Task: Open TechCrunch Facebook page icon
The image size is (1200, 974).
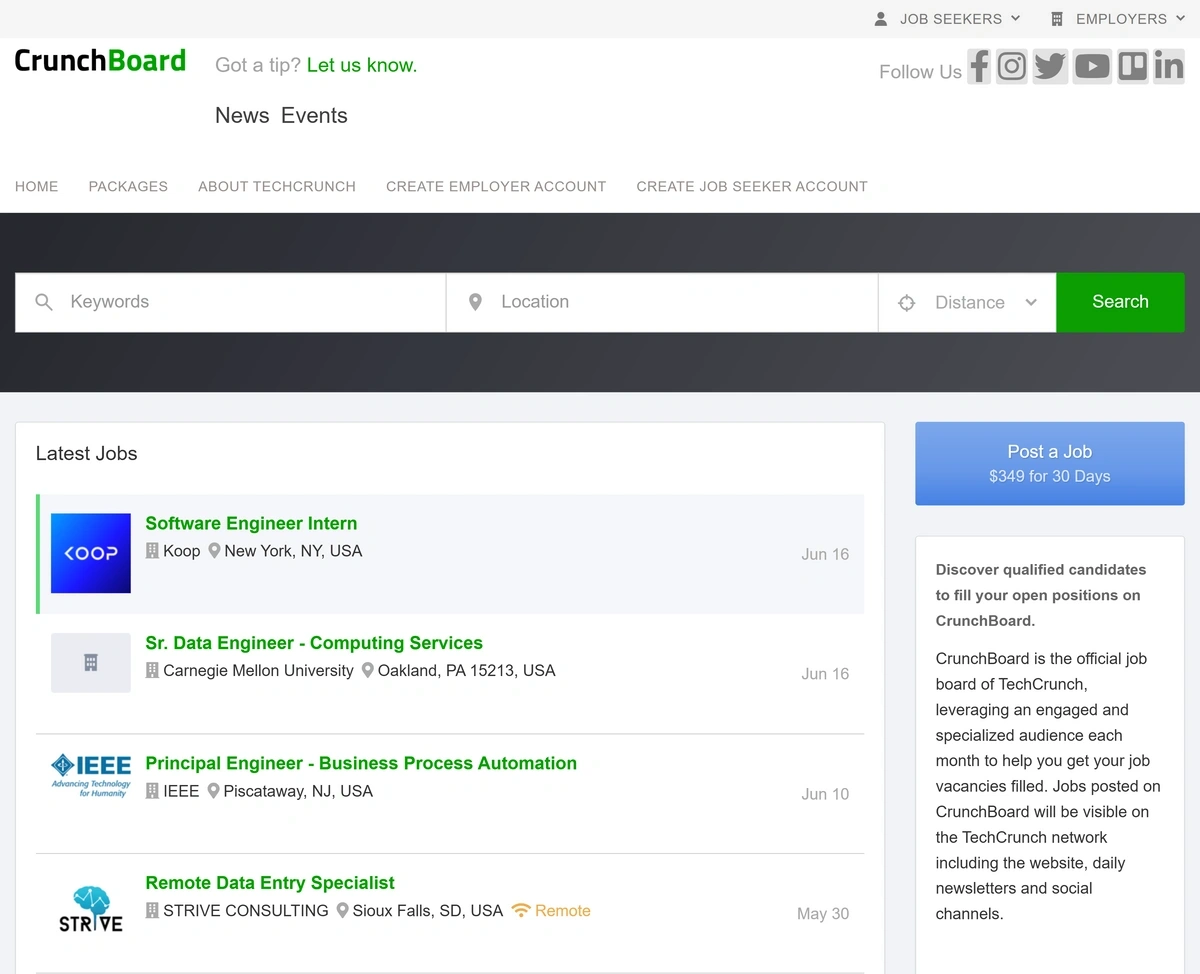Action: (979, 67)
